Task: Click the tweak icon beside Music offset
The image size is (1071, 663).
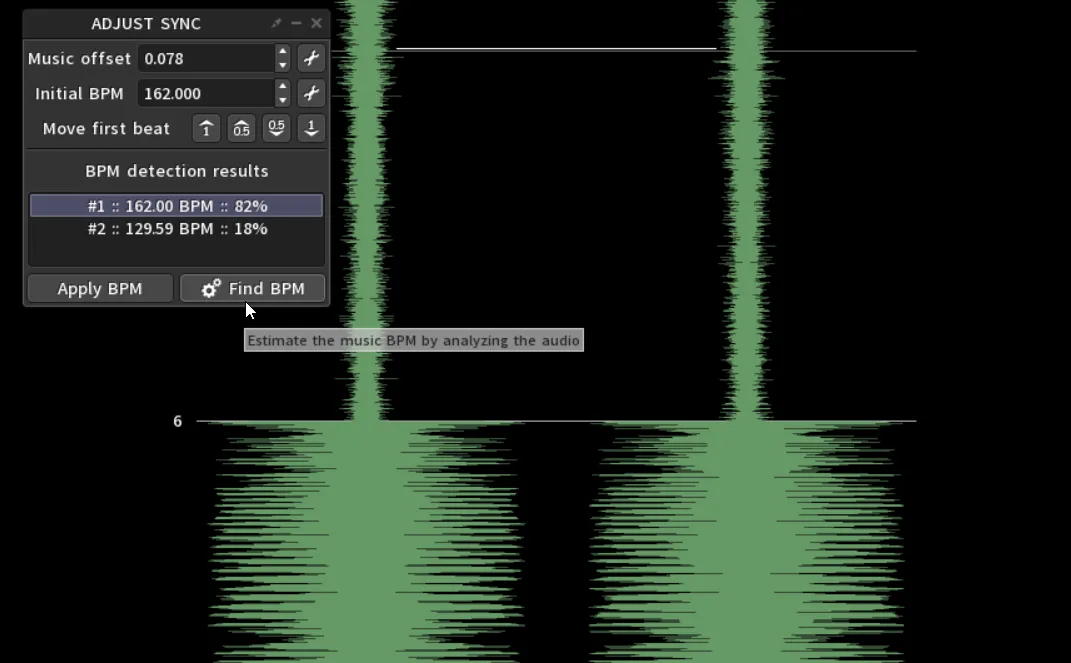Action: [311, 59]
